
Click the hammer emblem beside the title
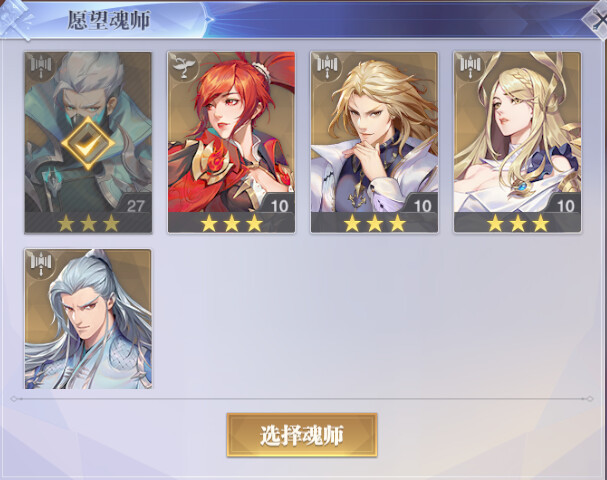click(x=17, y=19)
